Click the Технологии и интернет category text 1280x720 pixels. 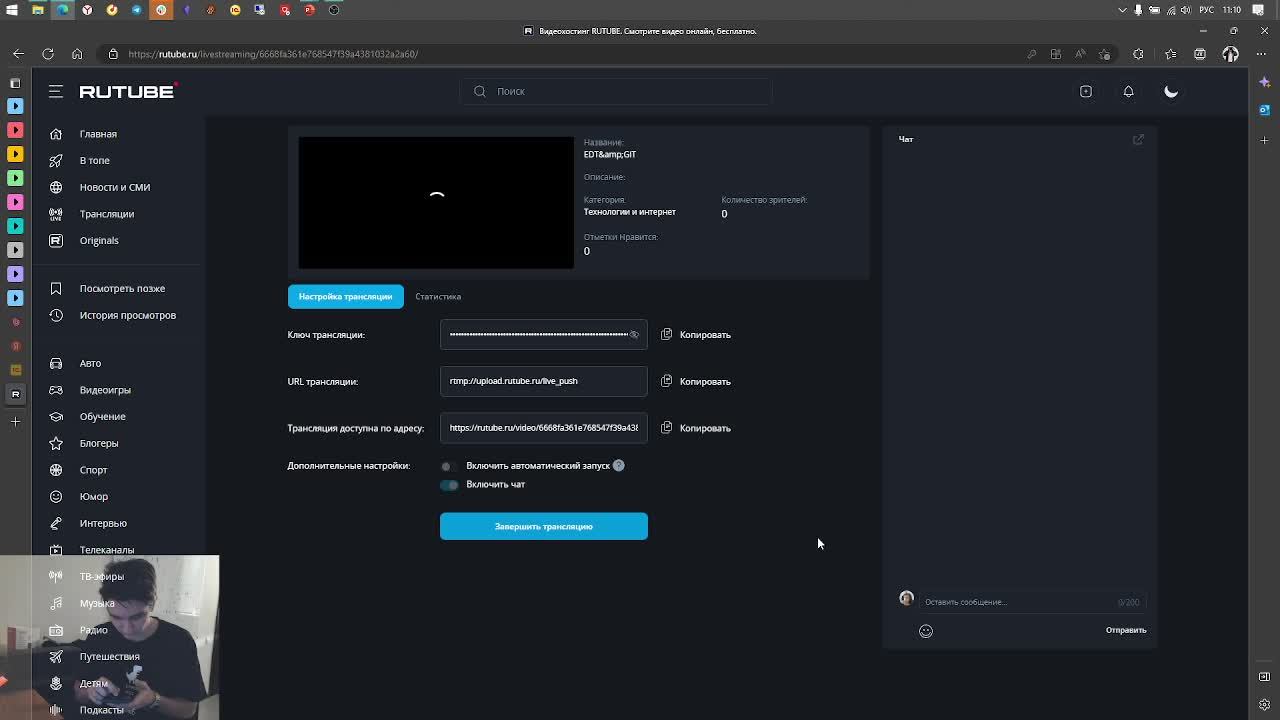pos(630,212)
